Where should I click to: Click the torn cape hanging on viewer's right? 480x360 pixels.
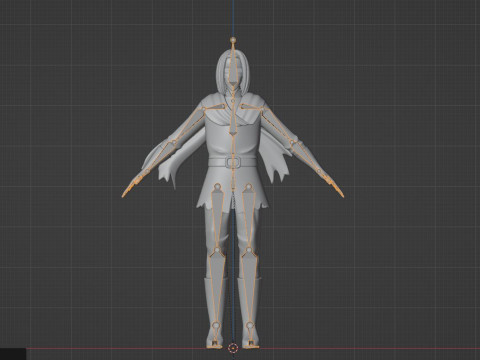point(274,157)
